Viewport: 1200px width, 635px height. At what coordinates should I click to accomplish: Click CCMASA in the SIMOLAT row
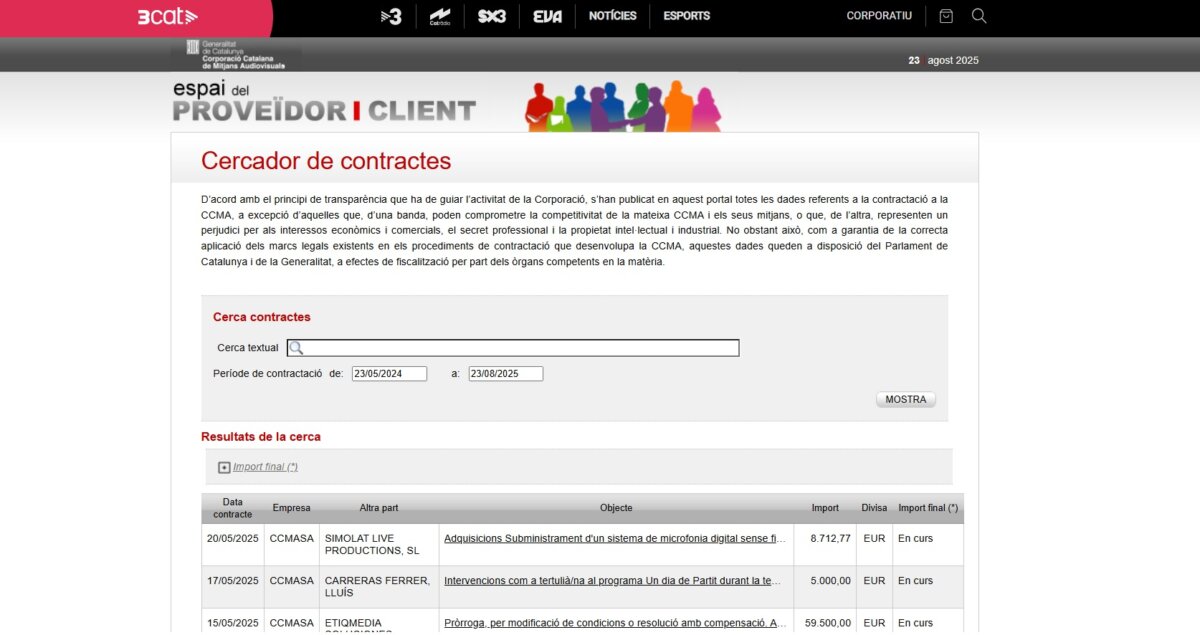(x=292, y=539)
